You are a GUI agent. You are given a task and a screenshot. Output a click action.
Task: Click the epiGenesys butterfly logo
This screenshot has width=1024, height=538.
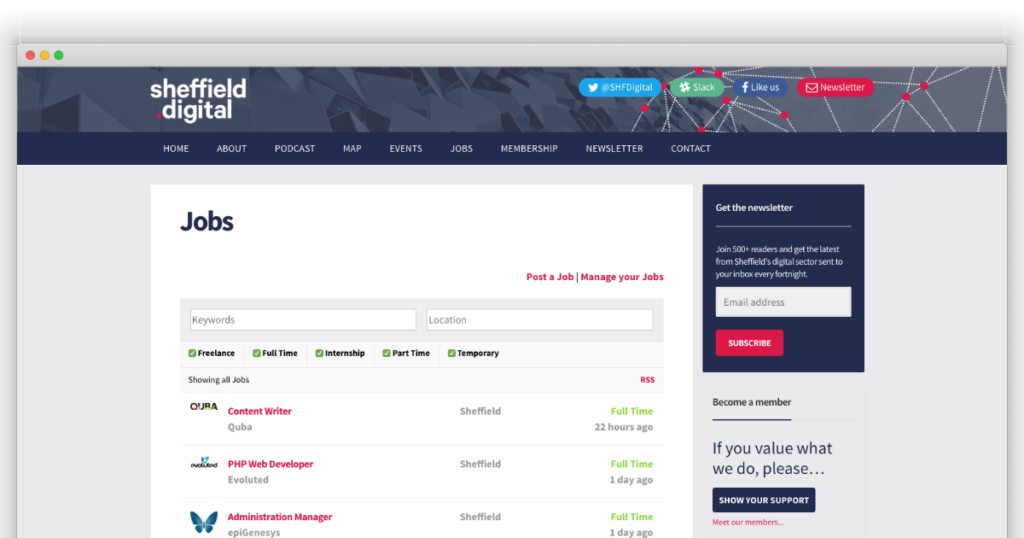coord(203,521)
